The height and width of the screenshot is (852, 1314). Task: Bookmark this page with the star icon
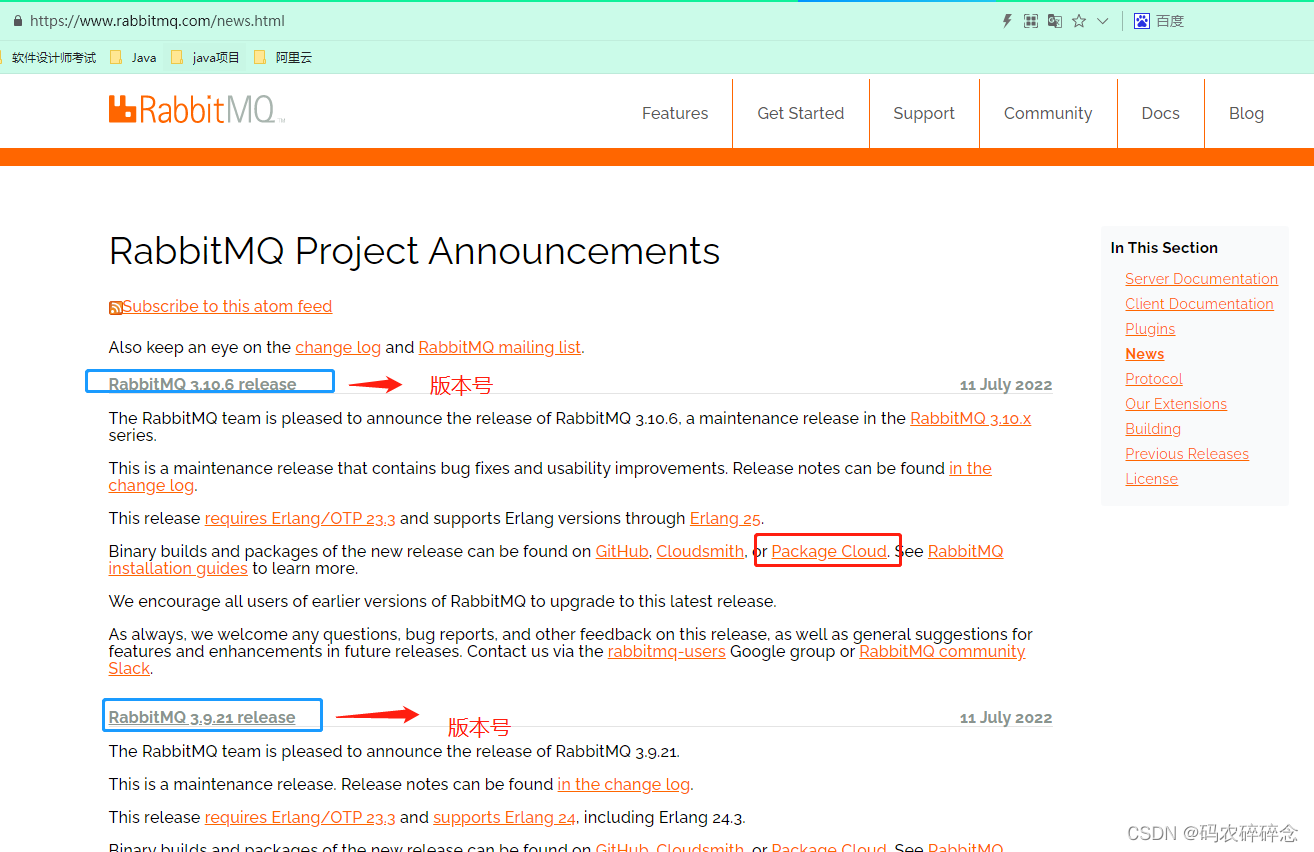(1079, 21)
